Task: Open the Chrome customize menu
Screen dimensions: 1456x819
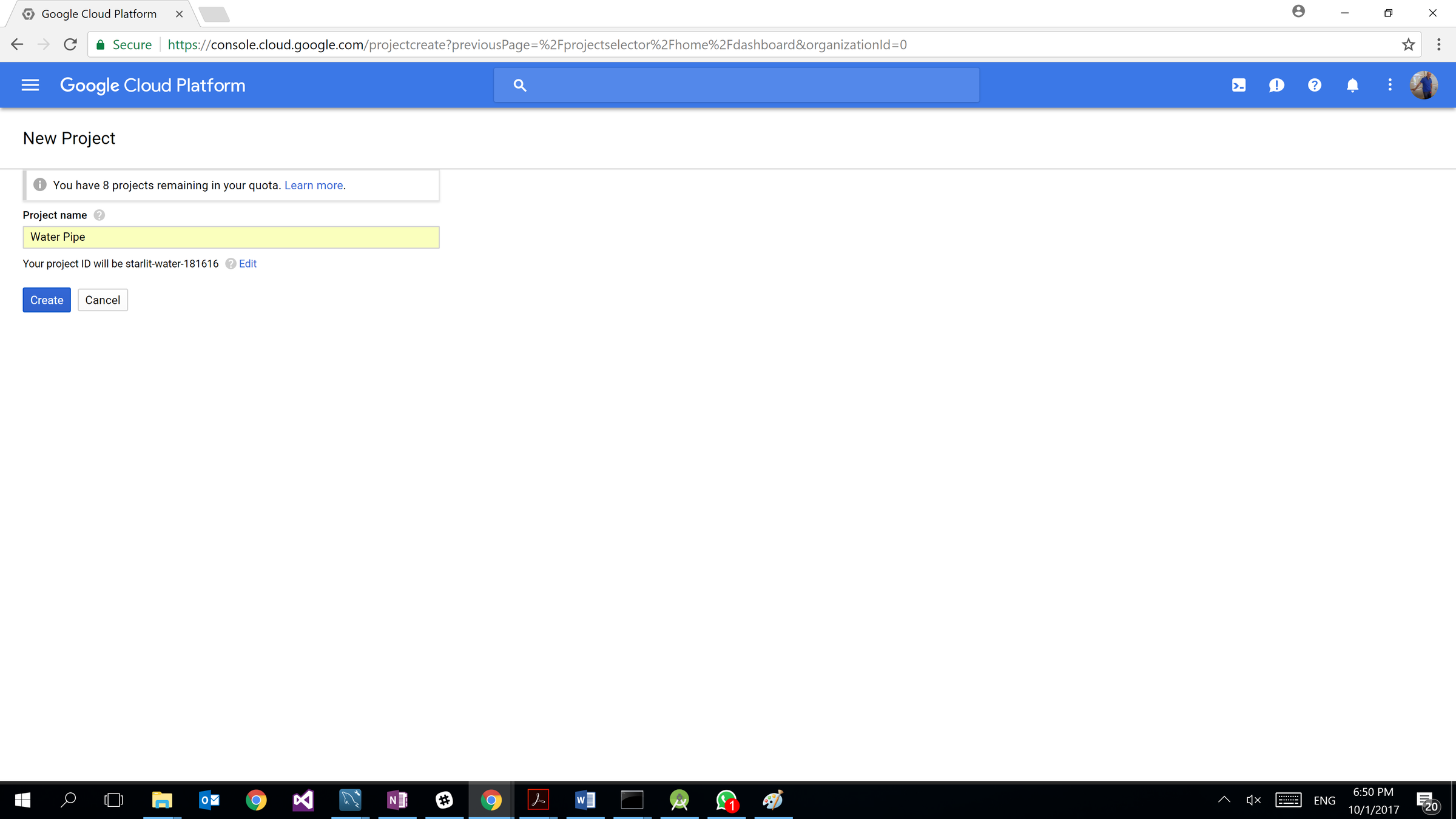Action: [x=1438, y=44]
